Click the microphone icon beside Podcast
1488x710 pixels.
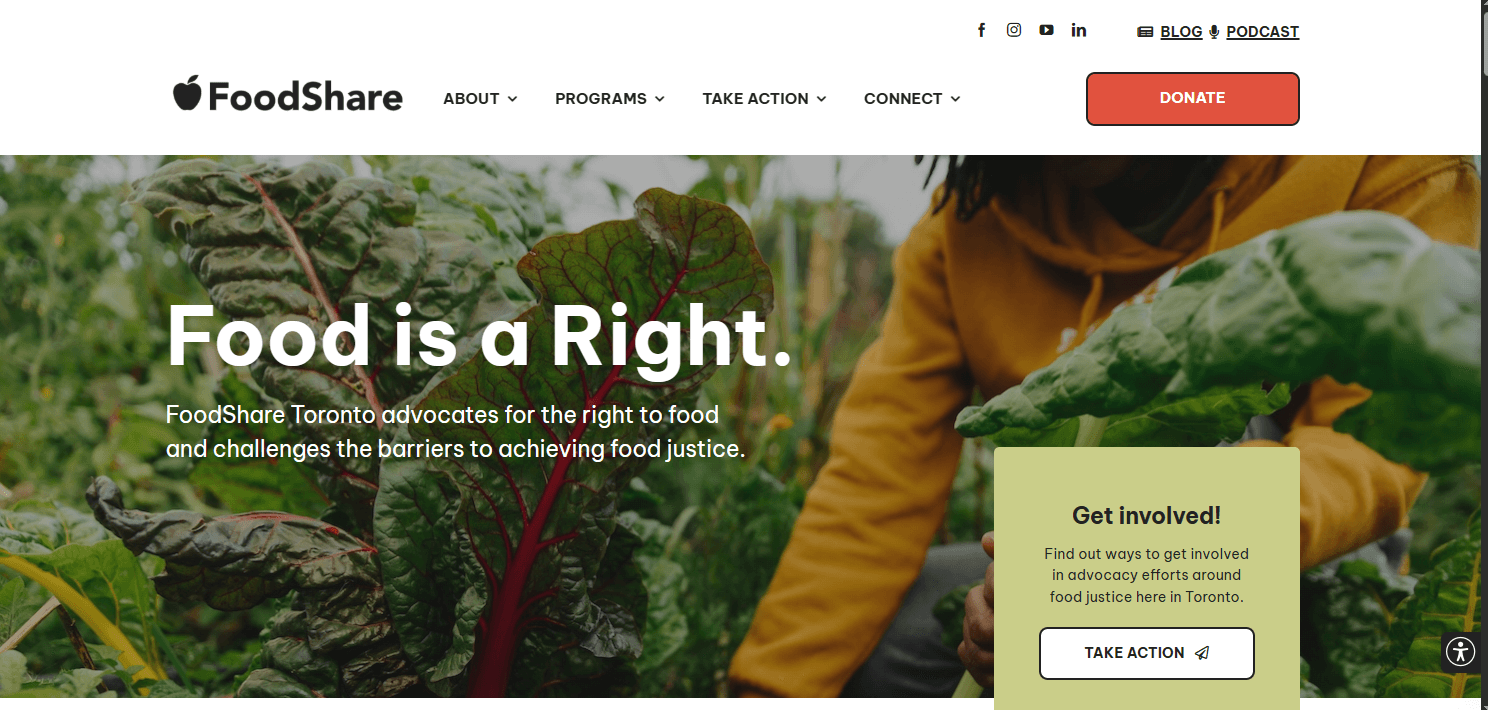tap(1214, 32)
